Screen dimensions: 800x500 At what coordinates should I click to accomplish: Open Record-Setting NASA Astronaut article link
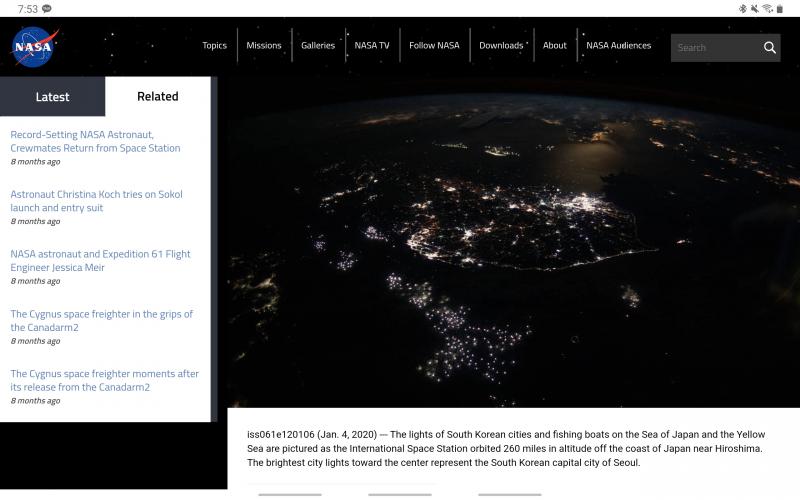tap(95, 141)
